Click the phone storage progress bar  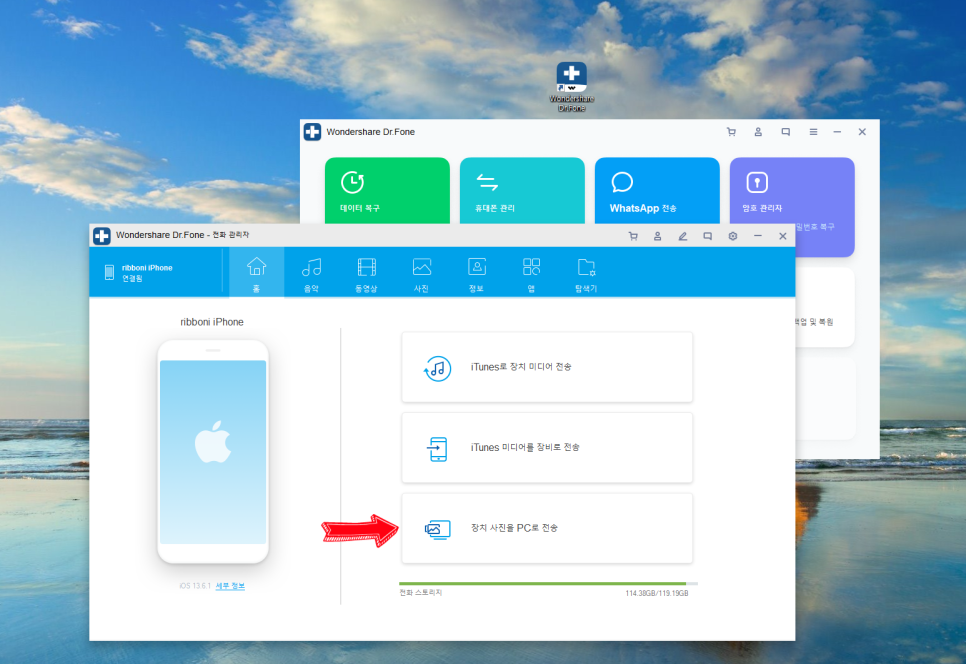point(548,583)
